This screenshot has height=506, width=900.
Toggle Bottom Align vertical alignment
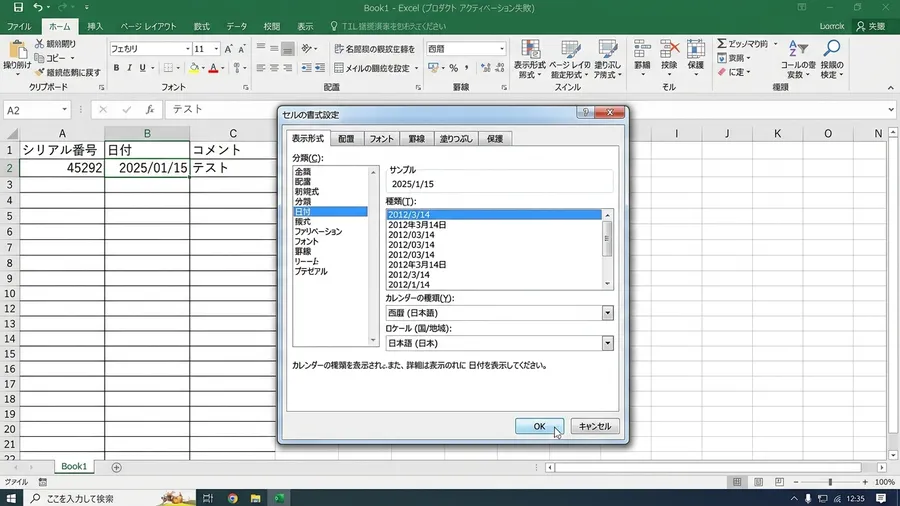288,49
